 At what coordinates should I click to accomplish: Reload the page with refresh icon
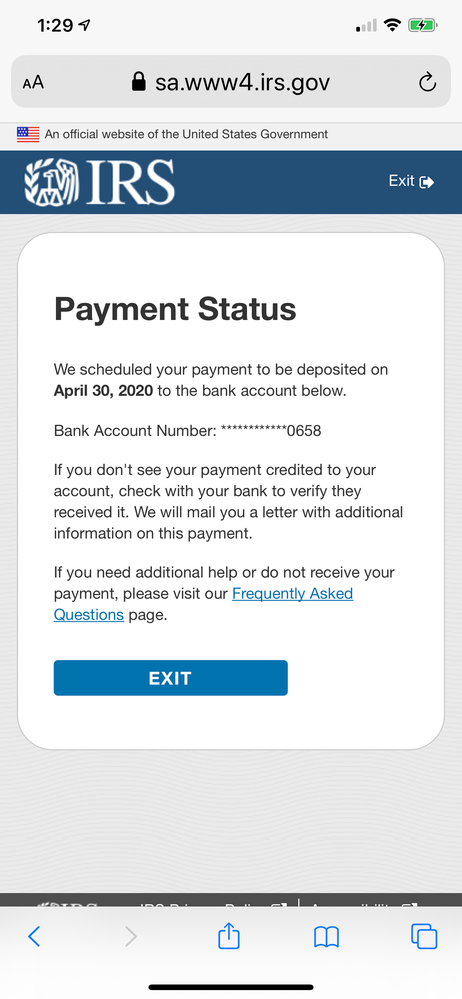pos(427,82)
